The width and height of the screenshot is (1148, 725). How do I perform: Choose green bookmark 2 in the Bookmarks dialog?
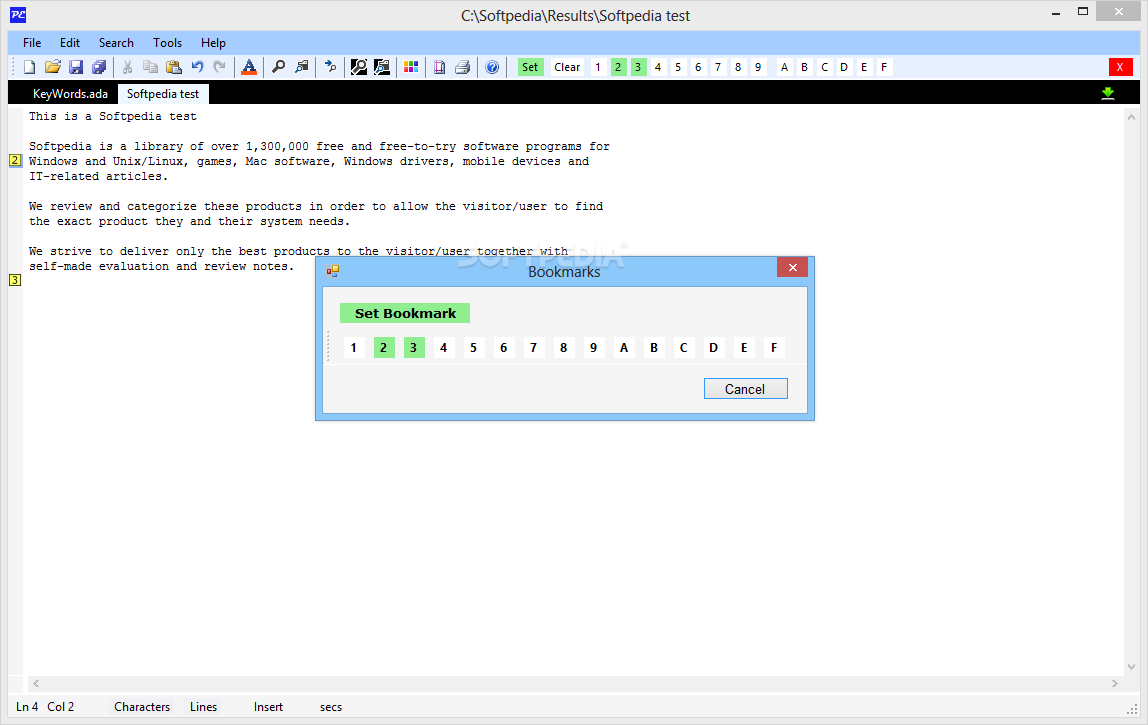tap(384, 348)
